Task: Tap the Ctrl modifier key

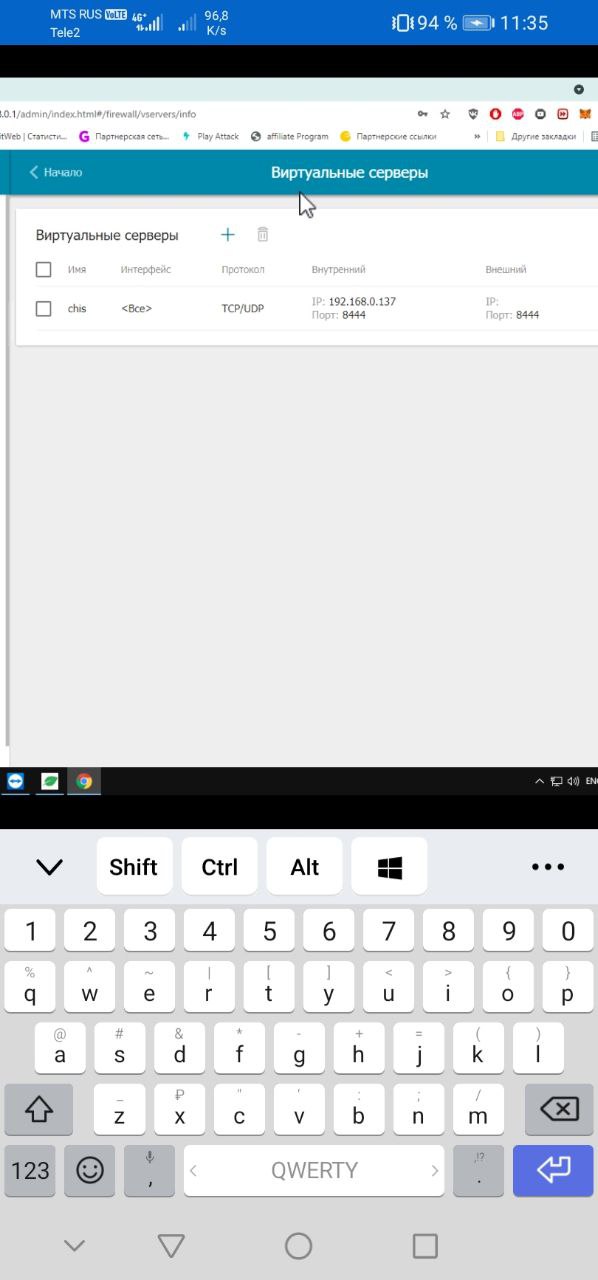Action: 219,867
